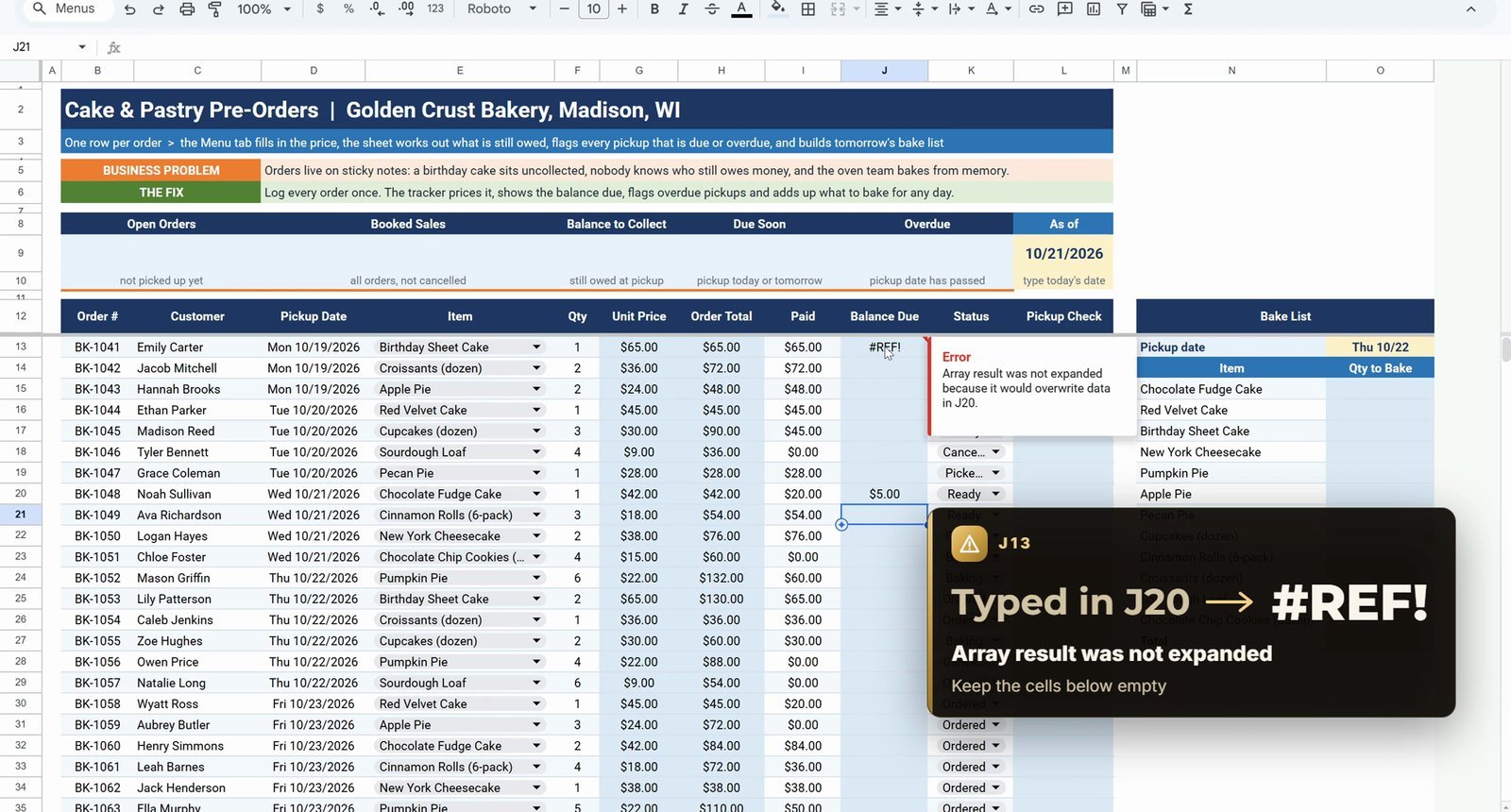This screenshot has height=812, width=1511.
Task: Apply italic formatting
Action: (683, 9)
